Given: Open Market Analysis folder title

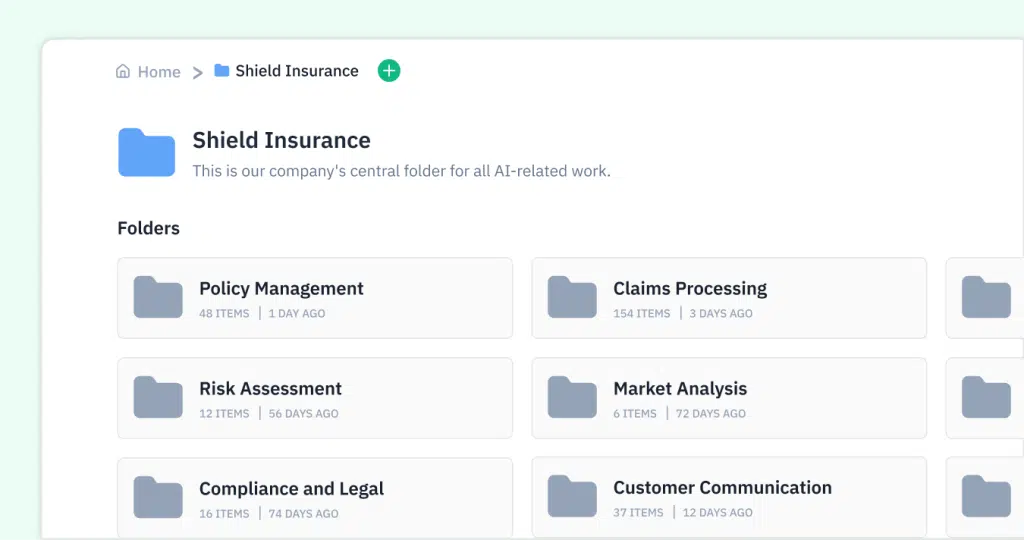Looking at the screenshot, I should coord(680,389).
